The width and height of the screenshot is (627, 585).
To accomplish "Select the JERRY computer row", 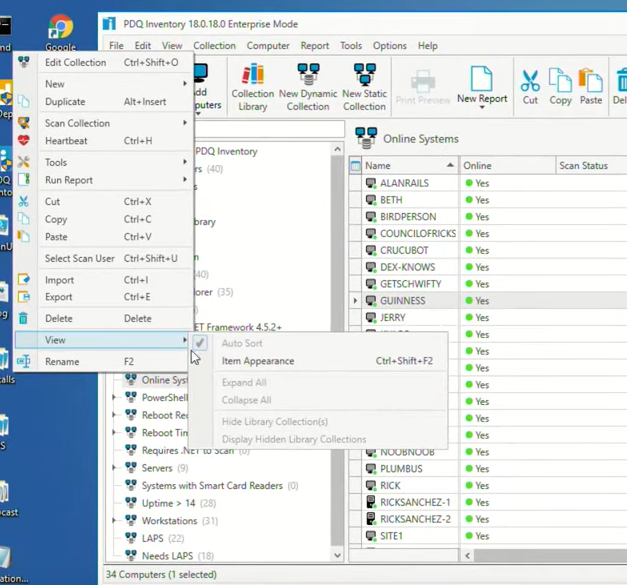I will pos(488,317).
